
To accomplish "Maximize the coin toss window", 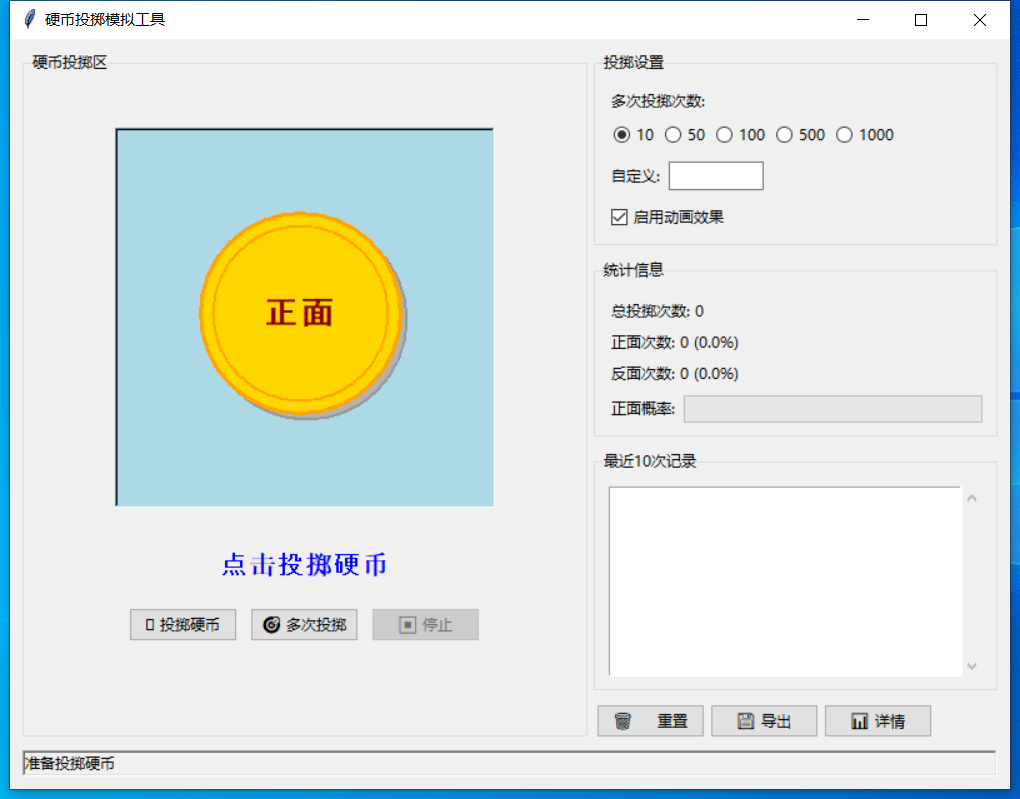I will coord(921,20).
